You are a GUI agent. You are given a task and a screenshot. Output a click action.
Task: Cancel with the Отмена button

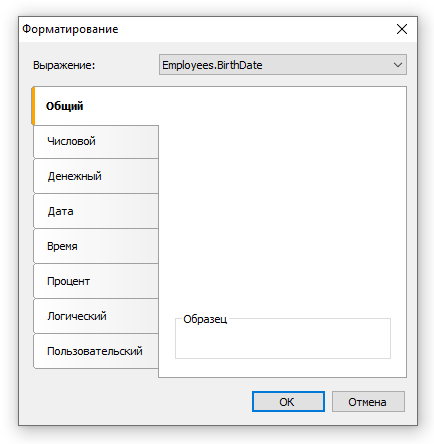pyautogui.click(x=368, y=402)
